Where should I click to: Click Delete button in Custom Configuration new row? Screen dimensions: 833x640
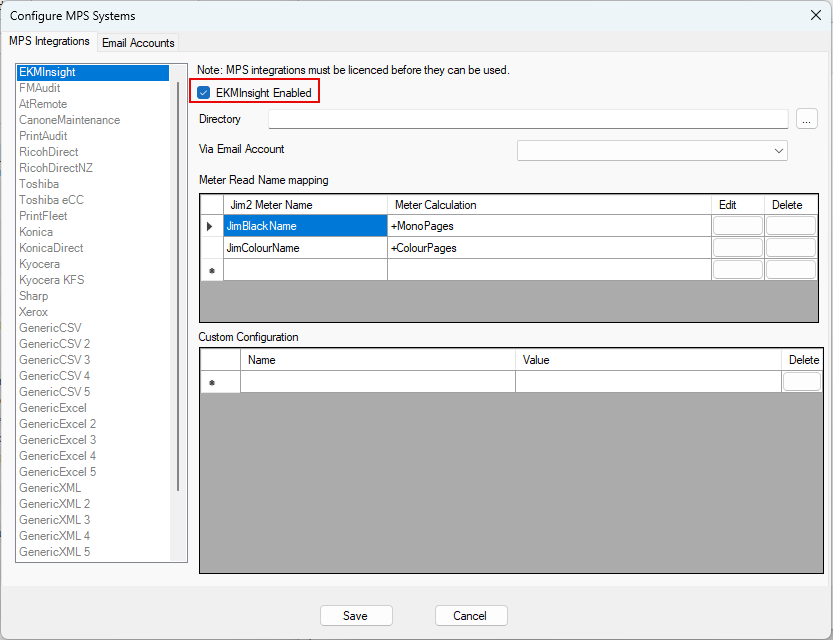coord(802,382)
